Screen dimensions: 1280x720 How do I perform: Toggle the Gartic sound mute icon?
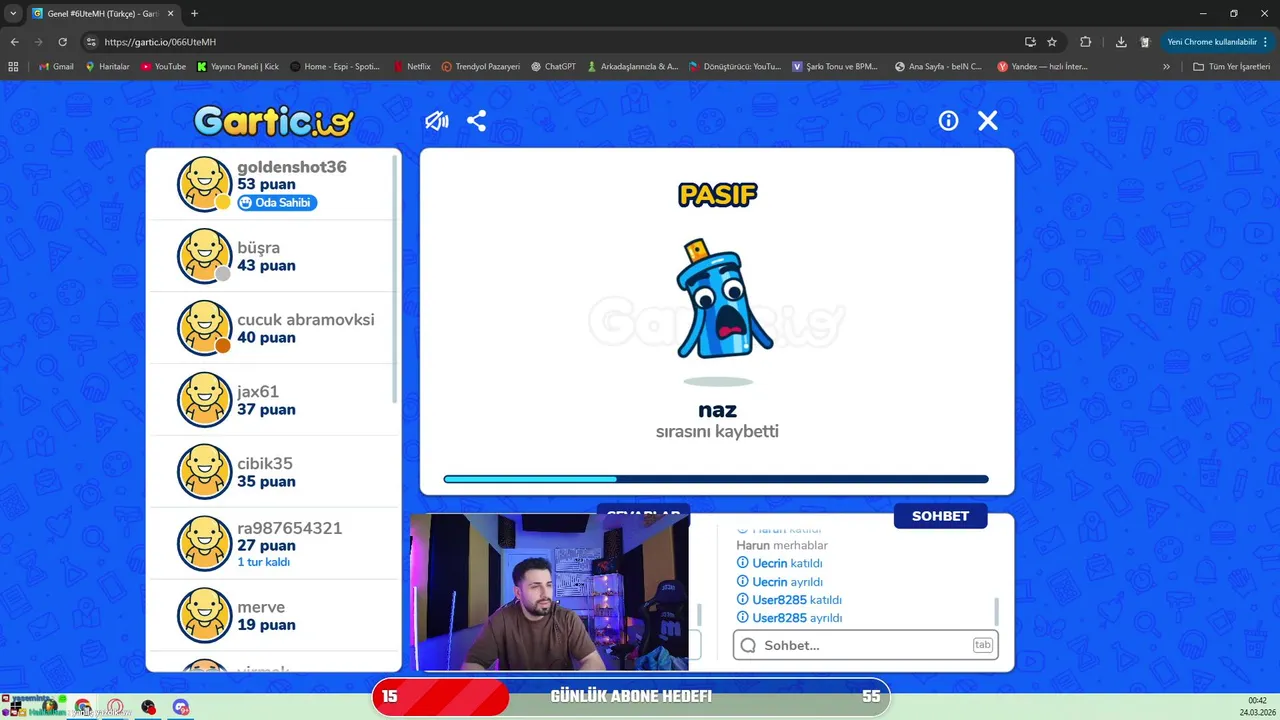436,121
